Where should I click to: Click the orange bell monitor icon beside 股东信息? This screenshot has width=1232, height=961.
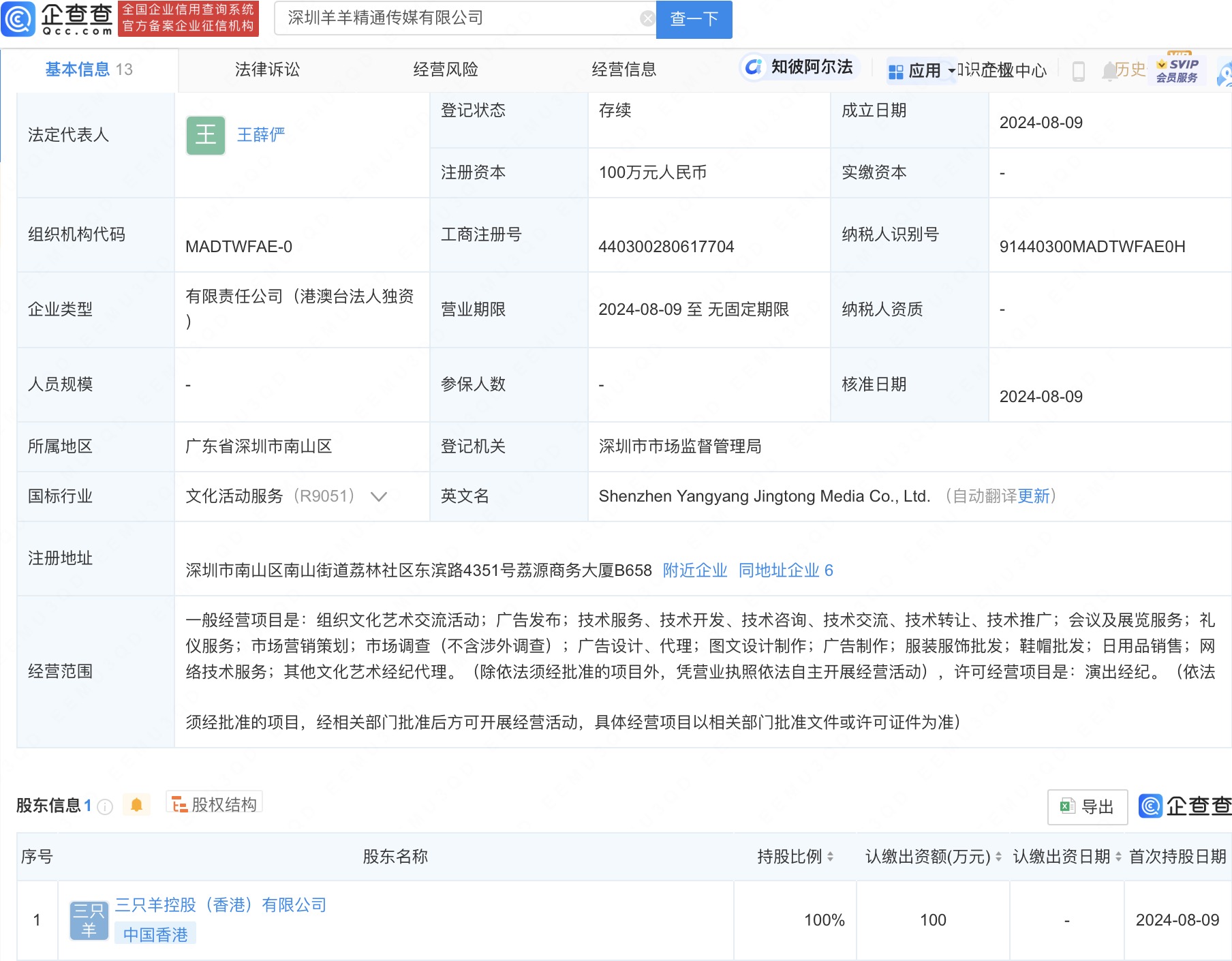(x=136, y=805)
